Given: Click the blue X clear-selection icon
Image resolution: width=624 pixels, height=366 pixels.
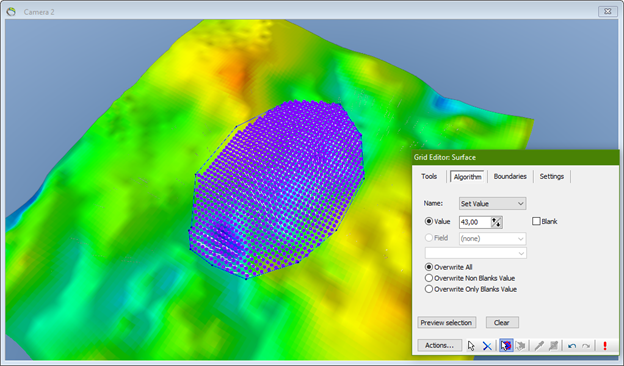Looking at the screenshot, I should 487,345.
